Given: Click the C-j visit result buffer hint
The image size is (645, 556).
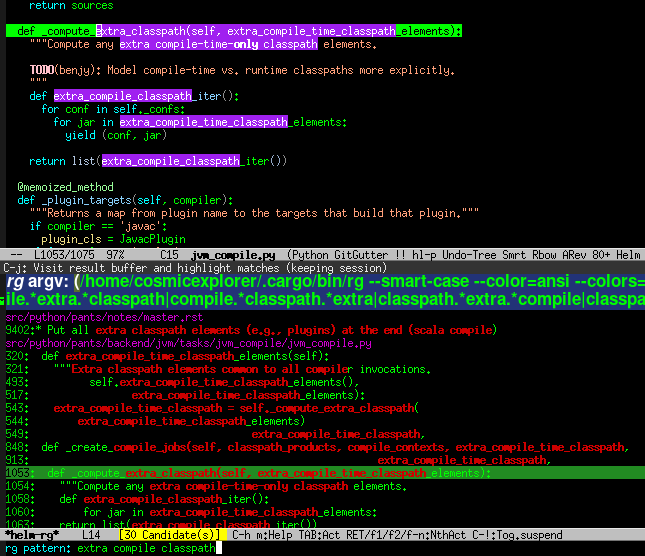Looking at the screenshot, I should pos(195,269).
